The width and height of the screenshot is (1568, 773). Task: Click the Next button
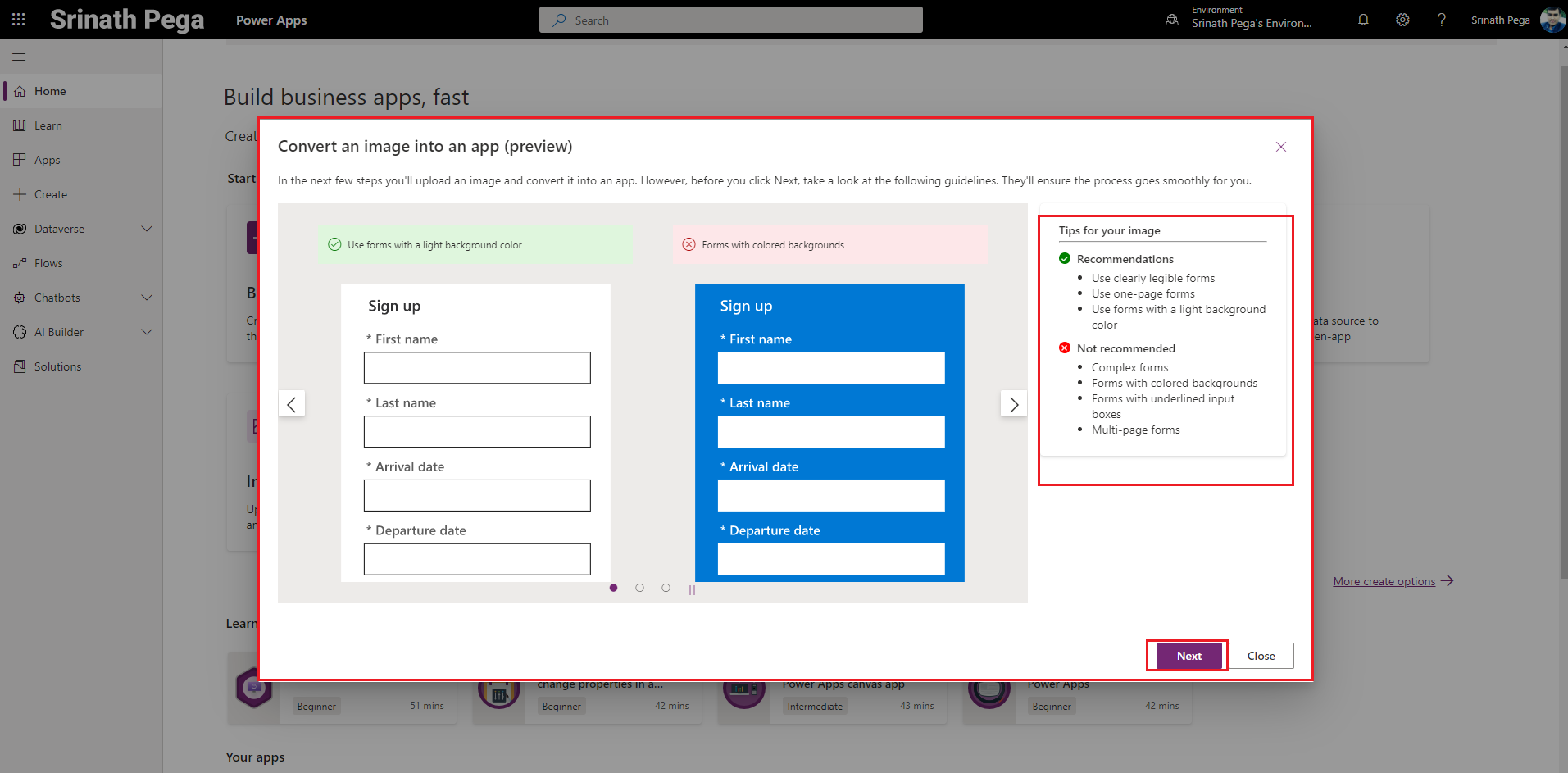click(x=1188, y=656)
